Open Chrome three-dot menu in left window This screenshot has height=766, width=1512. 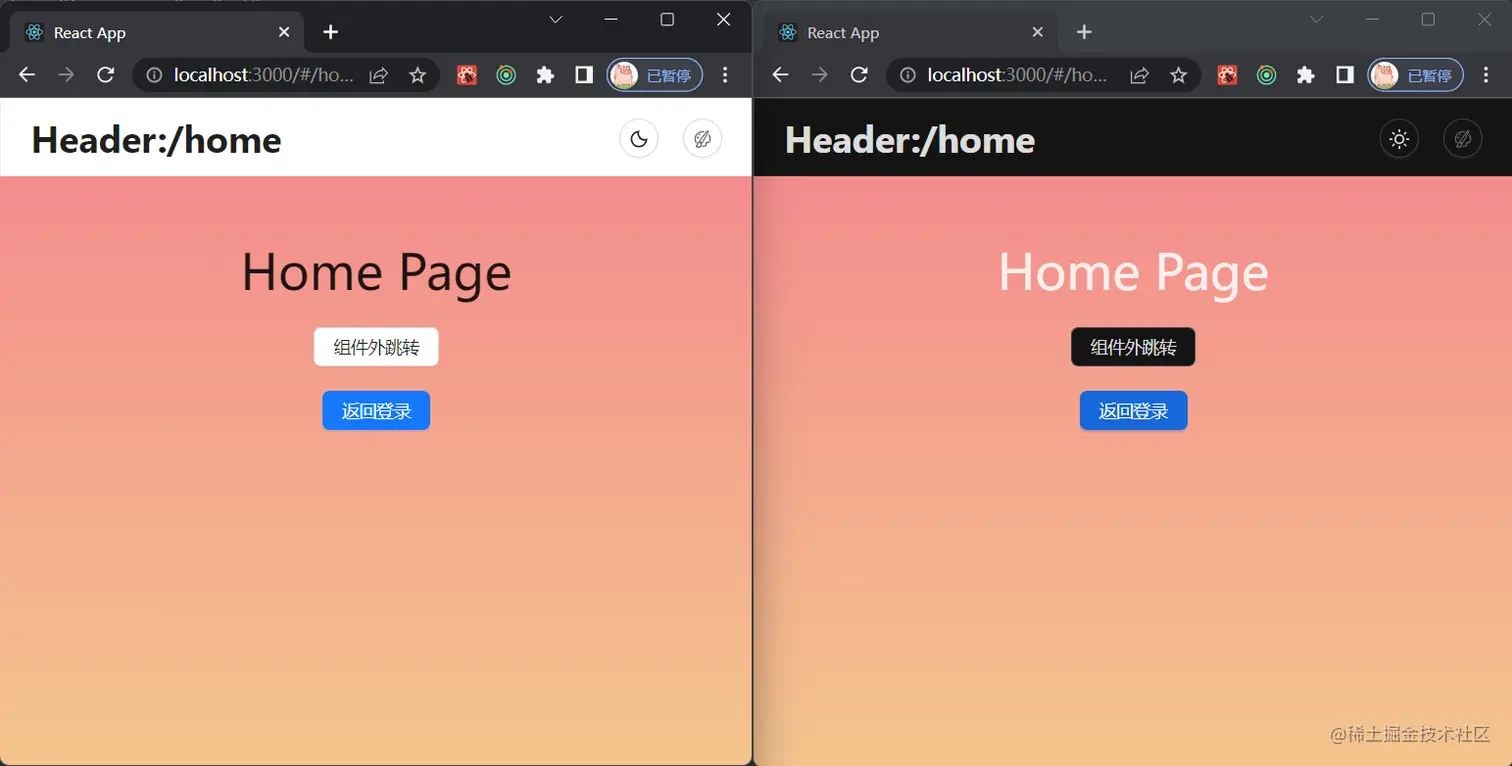726,75
